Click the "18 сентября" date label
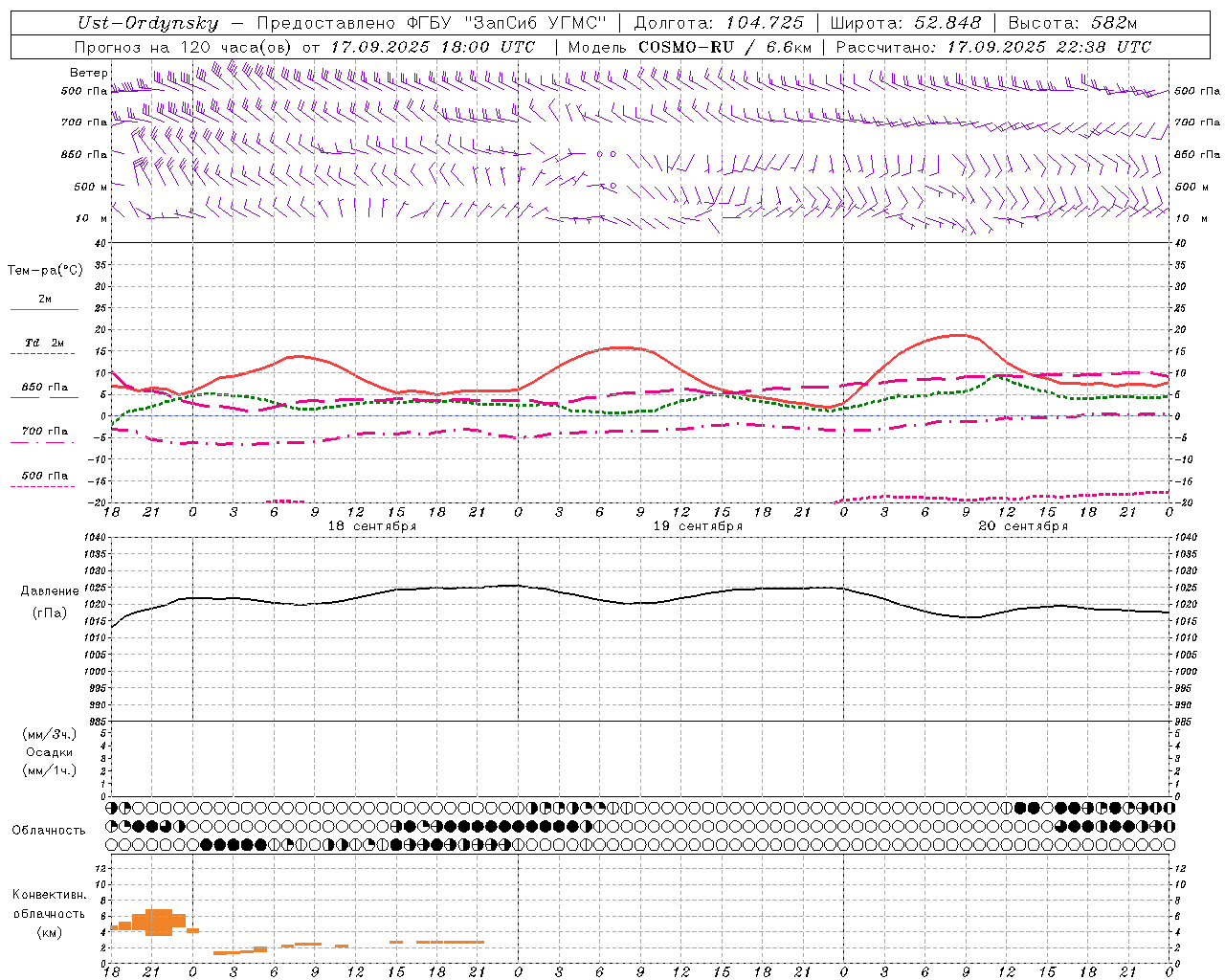The image size is (1225, 980). pyautogui.click(x=372, y=526)
